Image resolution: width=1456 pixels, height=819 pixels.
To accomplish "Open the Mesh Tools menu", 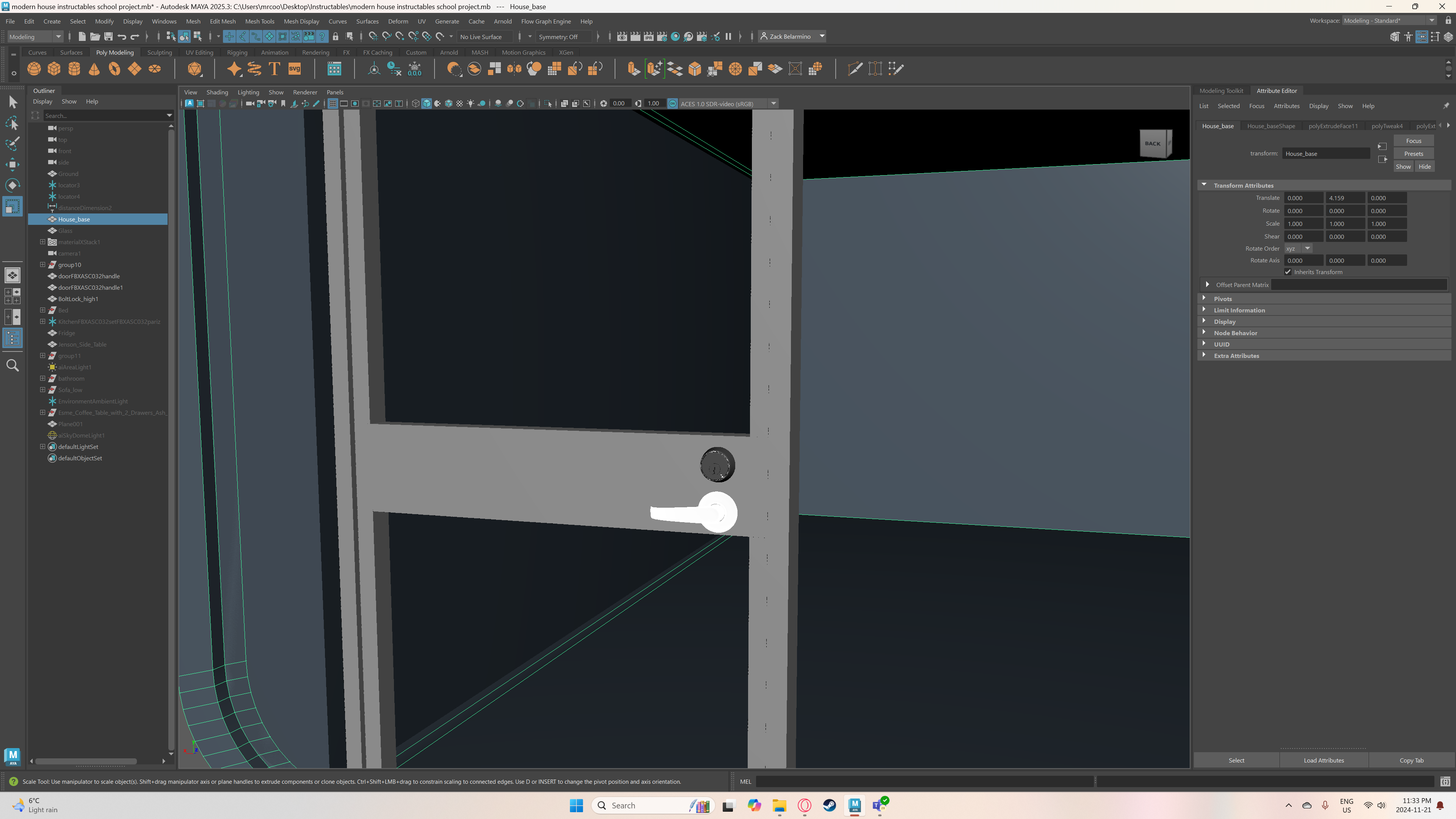I will (x=259, y=22).
